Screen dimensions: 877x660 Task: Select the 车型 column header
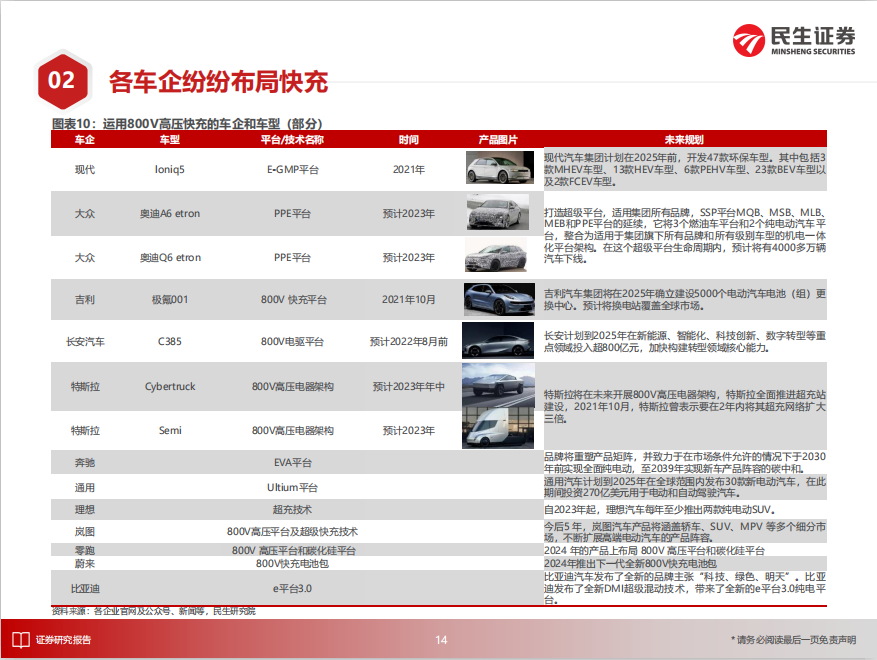tap(169, 140)
